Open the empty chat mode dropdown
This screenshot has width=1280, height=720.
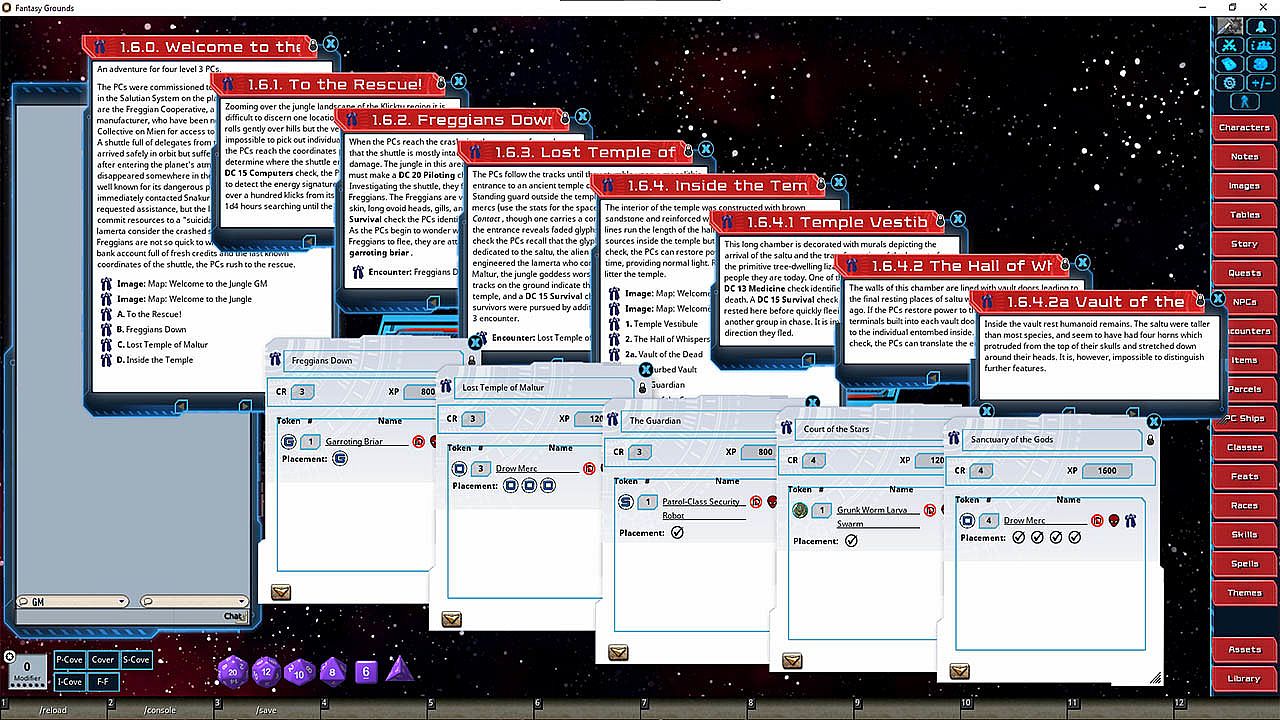[194, 602]
